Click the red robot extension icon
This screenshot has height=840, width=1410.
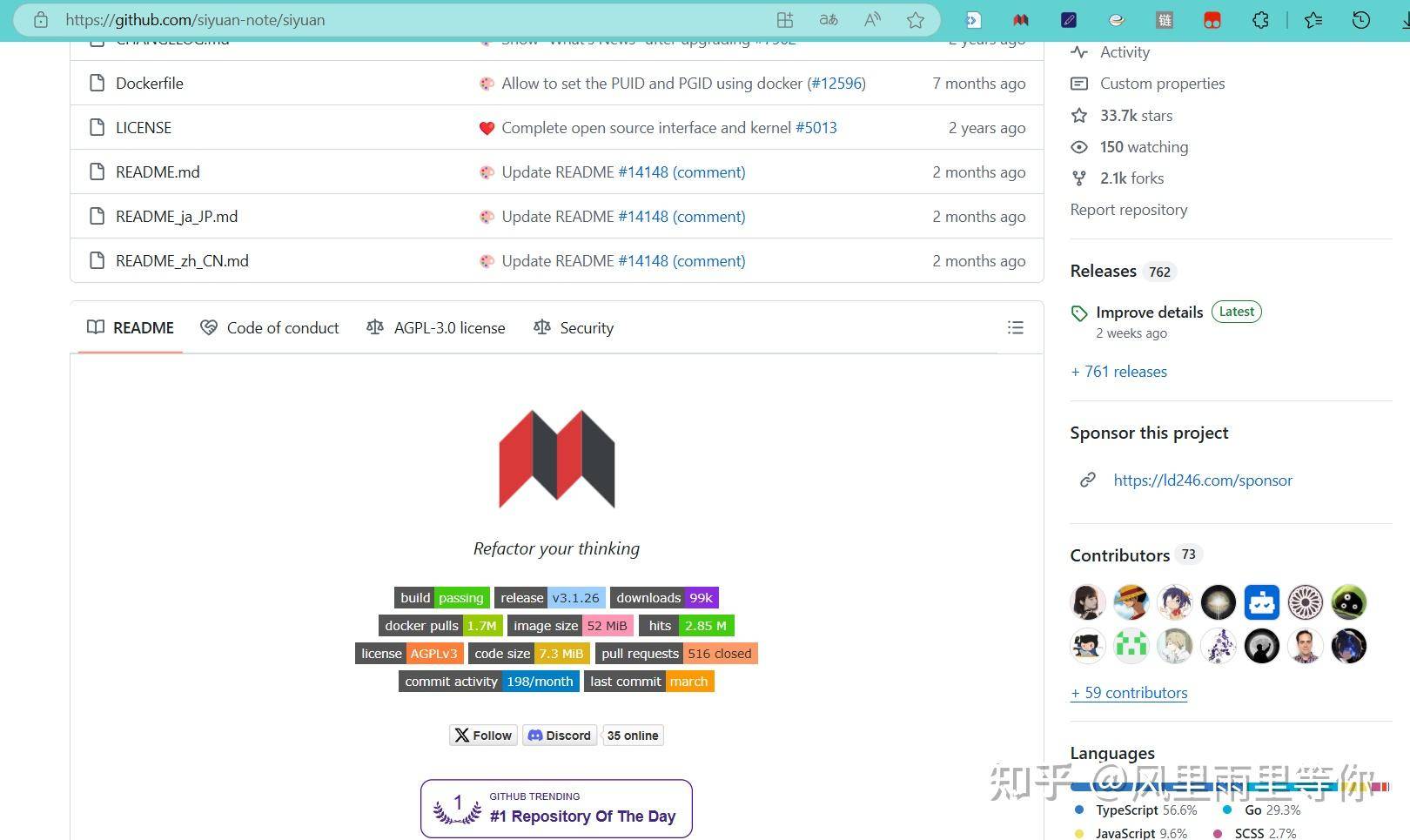click(1212, 19)
